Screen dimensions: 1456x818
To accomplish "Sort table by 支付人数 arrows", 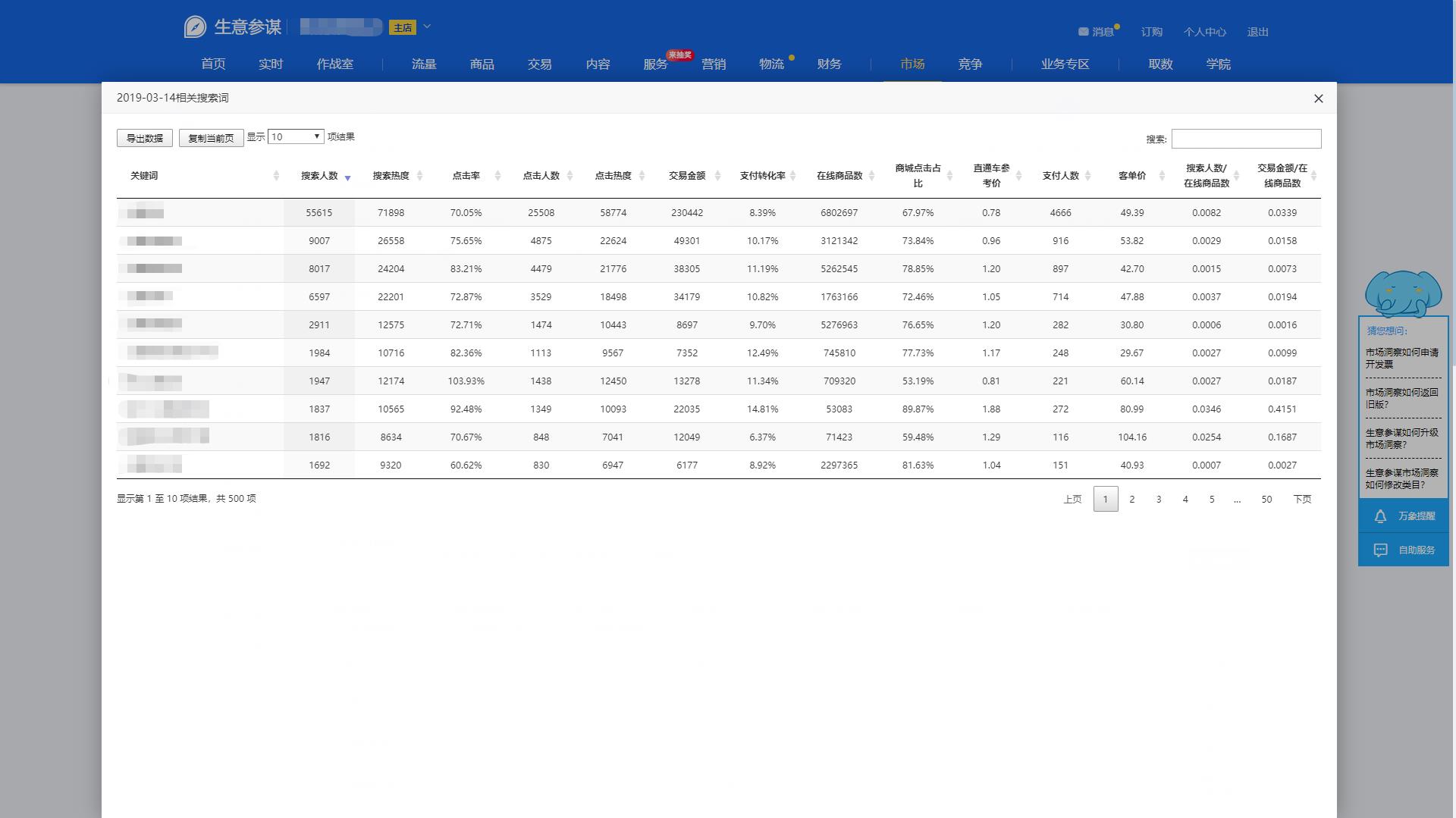I will pos(1087,176).
